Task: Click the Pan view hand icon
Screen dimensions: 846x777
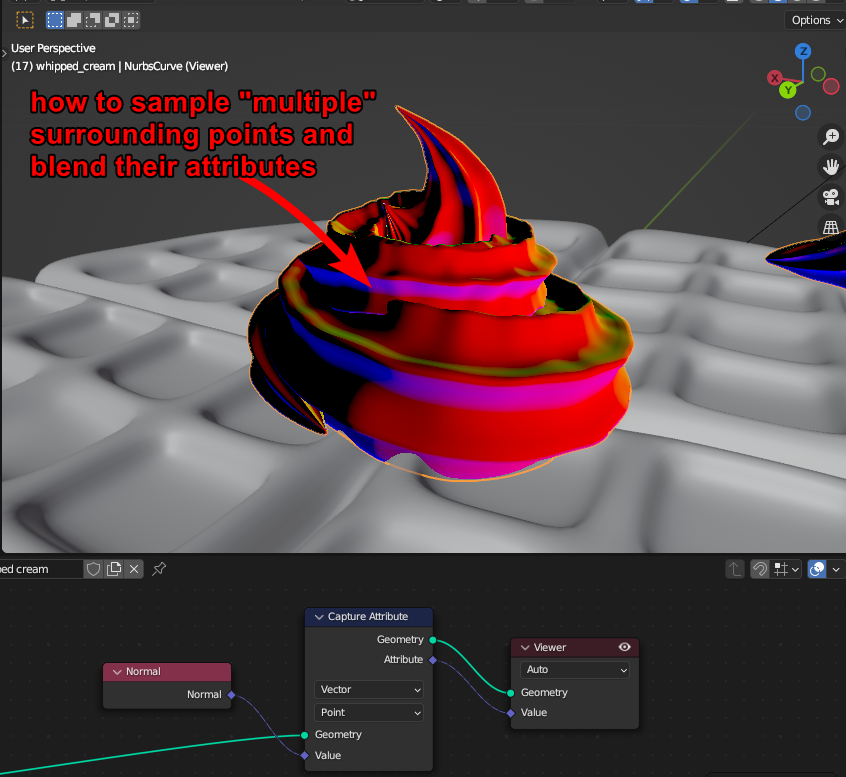Action: [831, 167]
